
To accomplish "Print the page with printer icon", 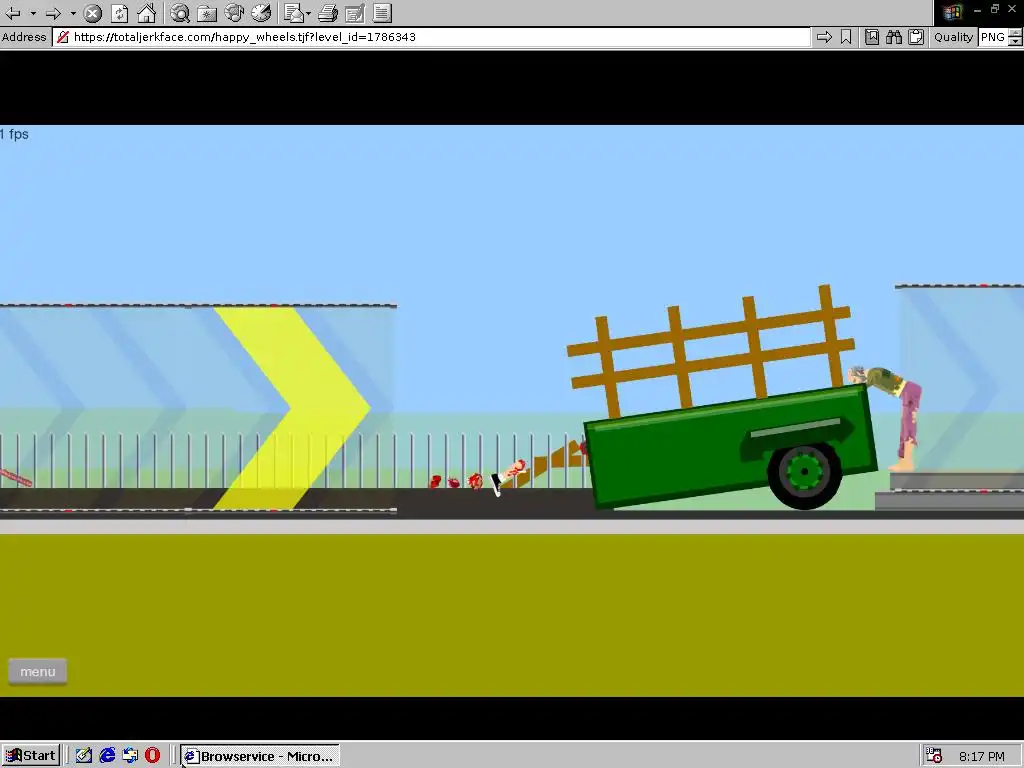I will tap(328, 13).
